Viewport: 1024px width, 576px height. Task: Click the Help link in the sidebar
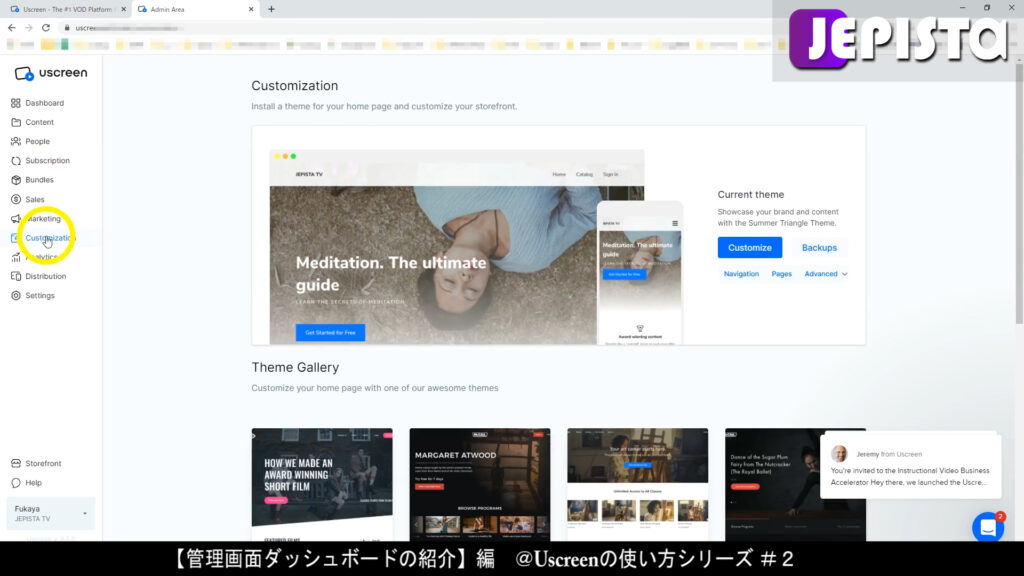click(33, 483)
